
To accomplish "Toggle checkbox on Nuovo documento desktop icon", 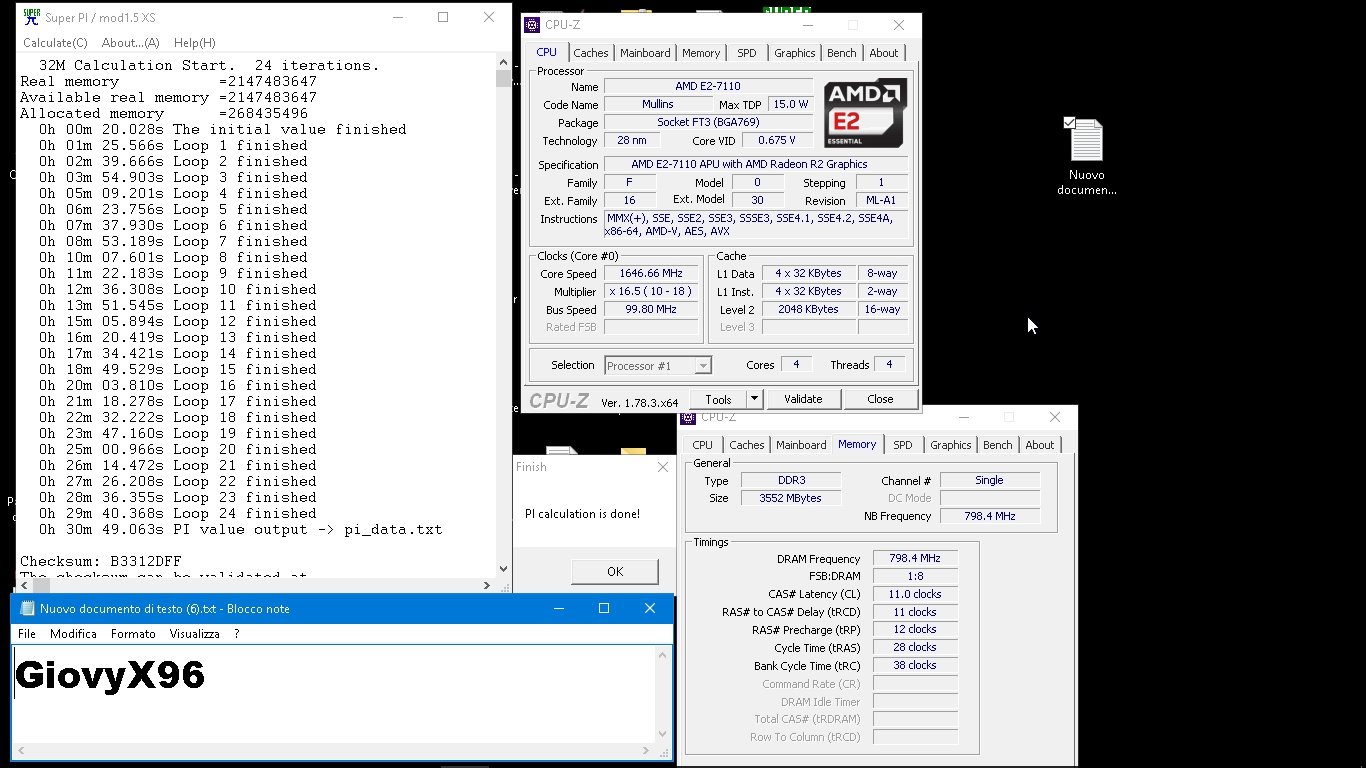I will coord(1069,122).
